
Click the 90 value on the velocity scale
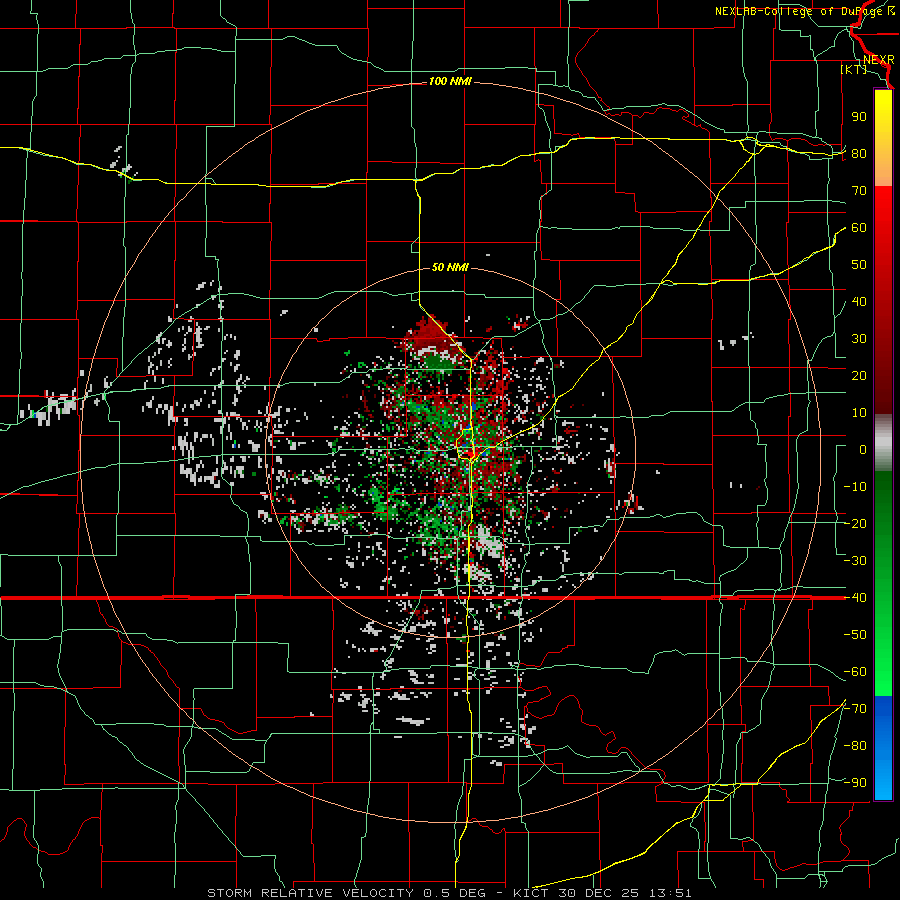[x=859, y=117]
